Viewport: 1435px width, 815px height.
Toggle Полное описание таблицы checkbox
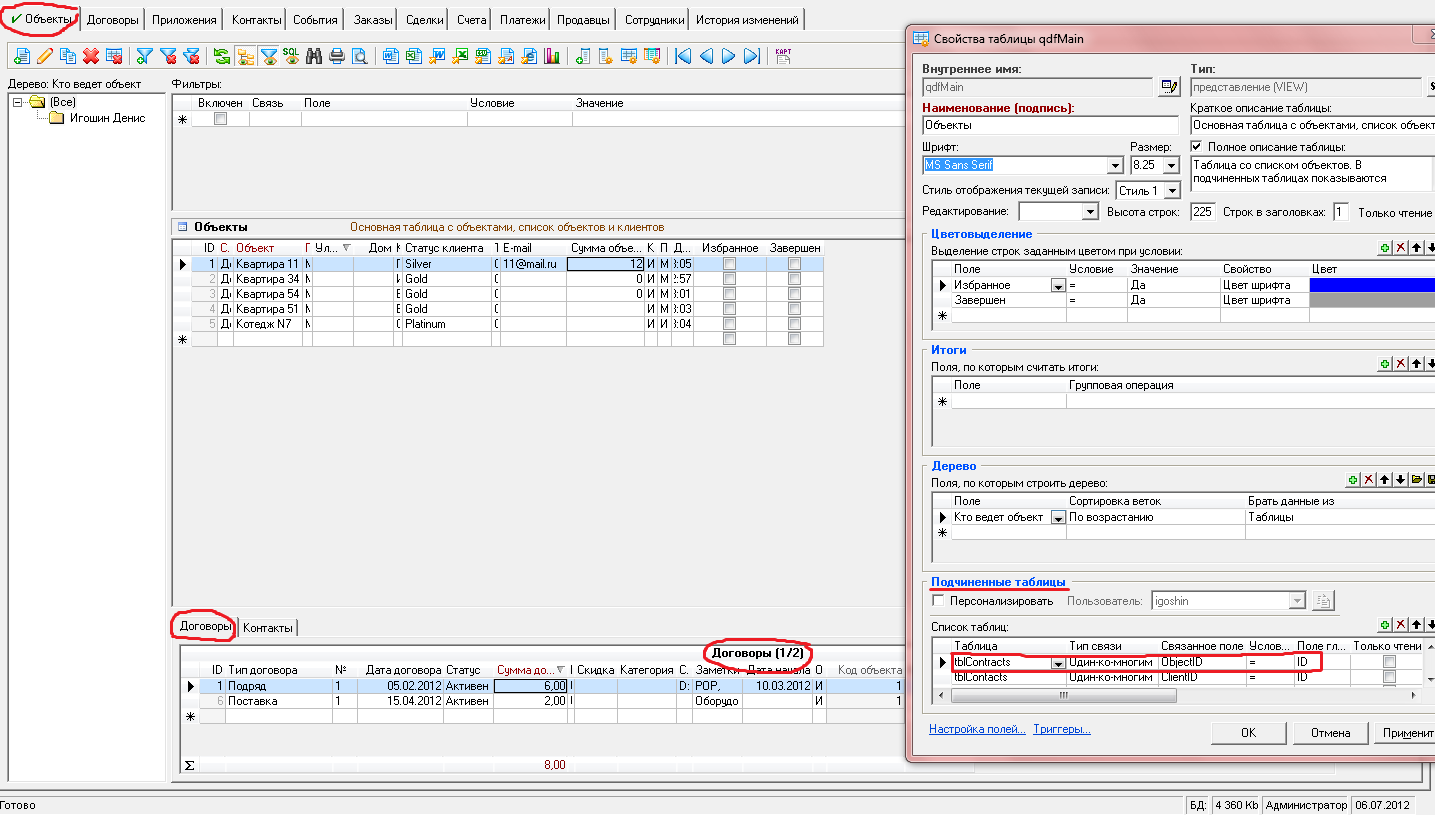(1197, 147)
